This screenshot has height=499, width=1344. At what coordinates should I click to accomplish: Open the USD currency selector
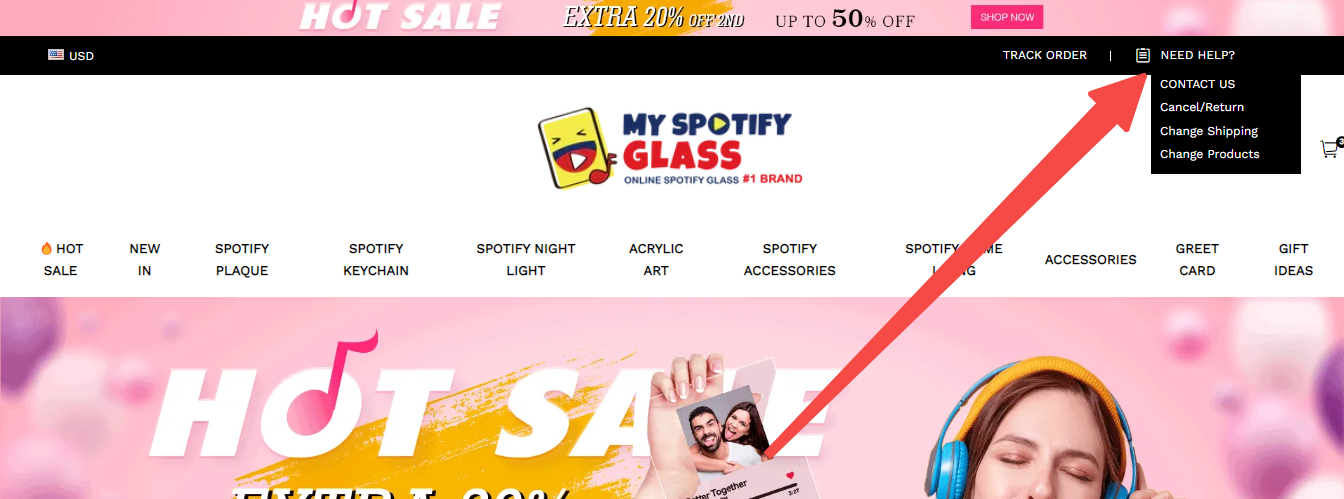point(71,55)
